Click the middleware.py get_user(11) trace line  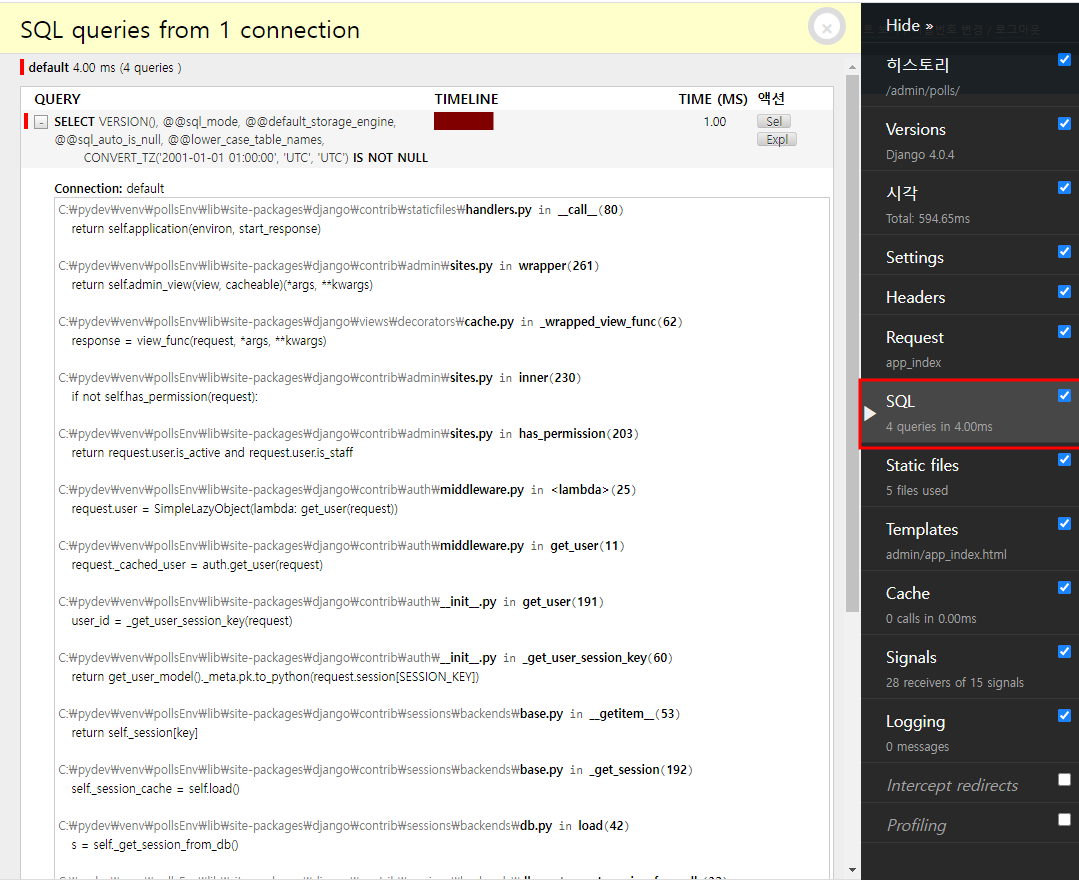(341, 546)
